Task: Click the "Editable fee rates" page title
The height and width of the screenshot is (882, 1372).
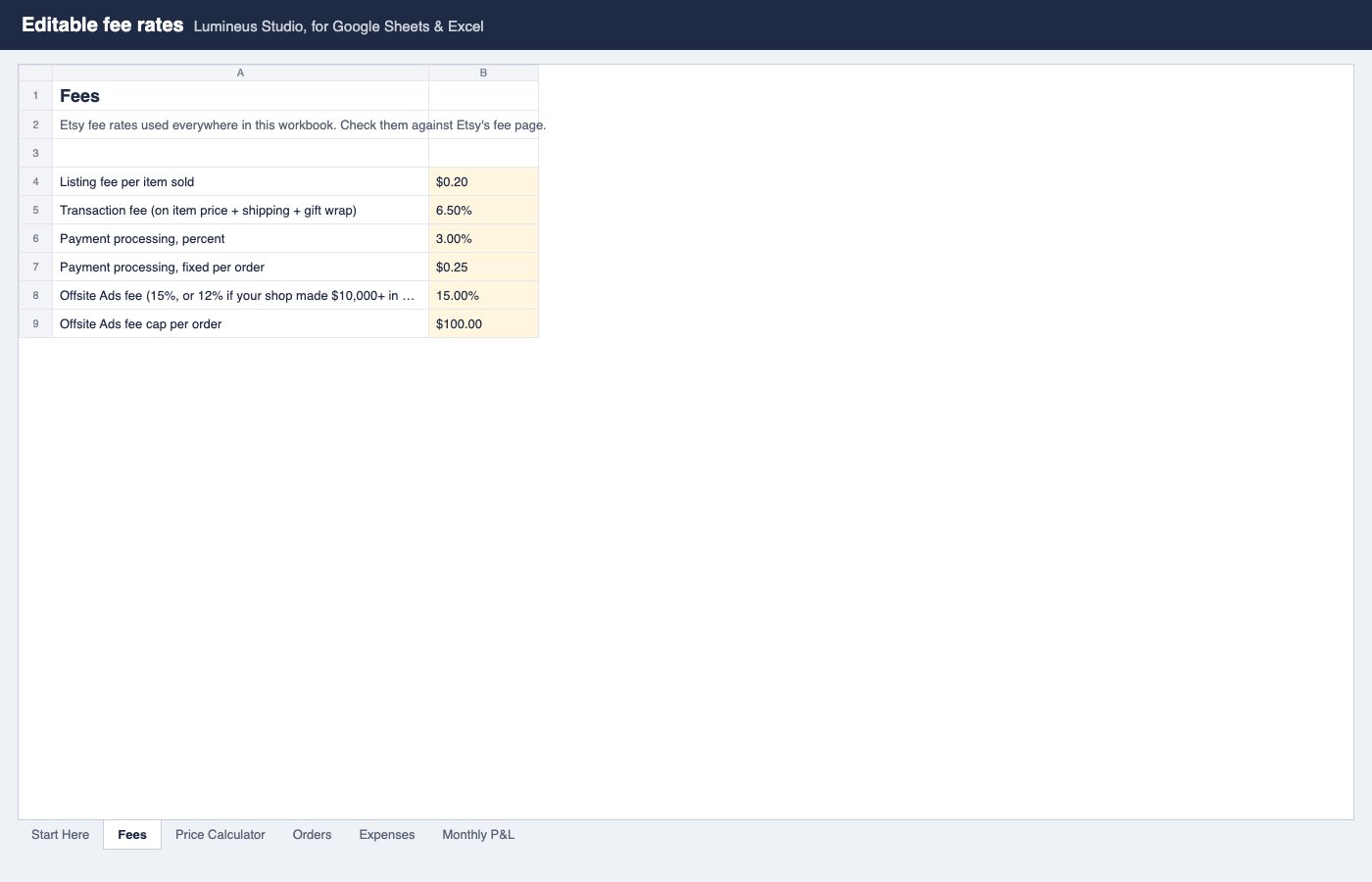Action: (103, 25)
